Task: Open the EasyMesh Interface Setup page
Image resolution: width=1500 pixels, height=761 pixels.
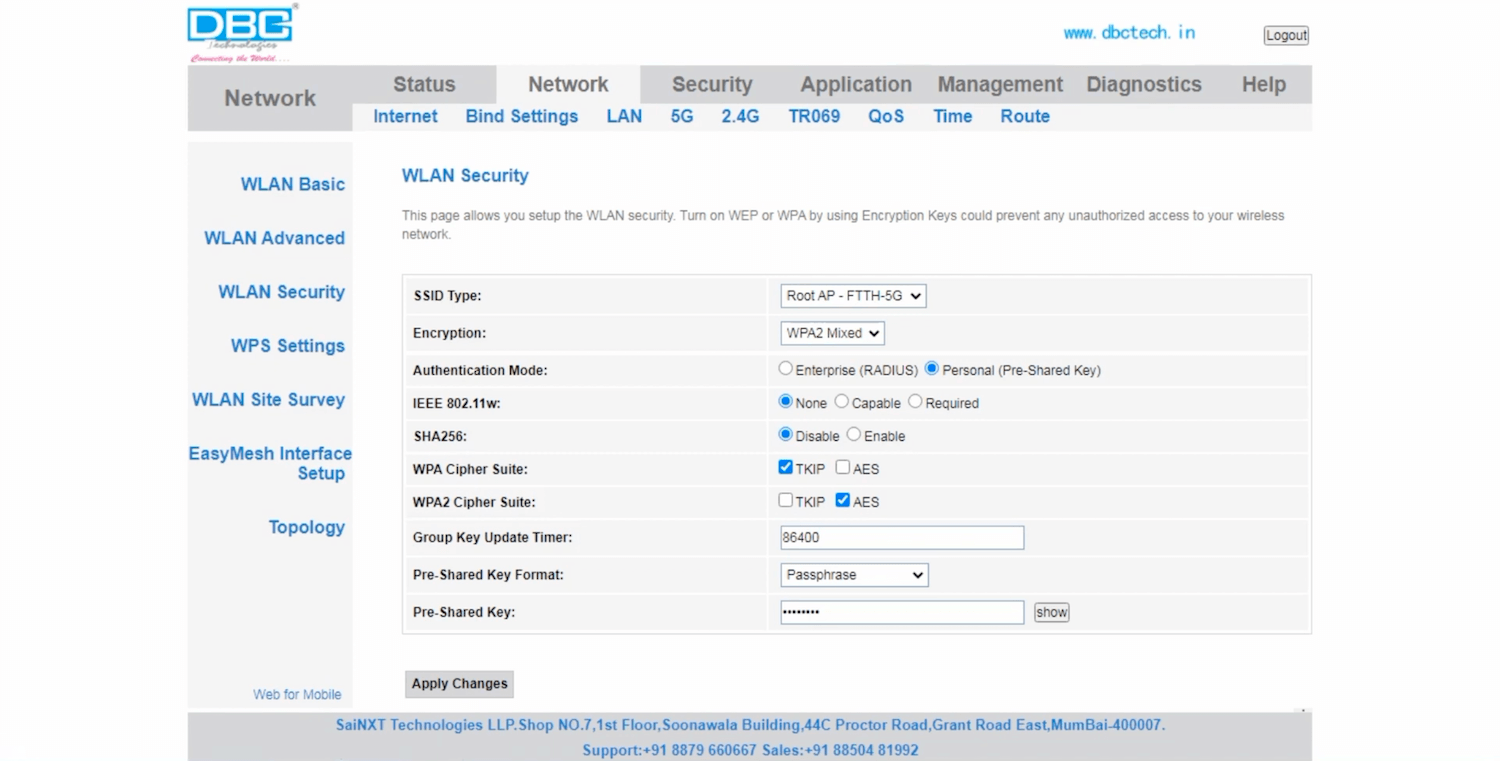Action: coord(270,463)
